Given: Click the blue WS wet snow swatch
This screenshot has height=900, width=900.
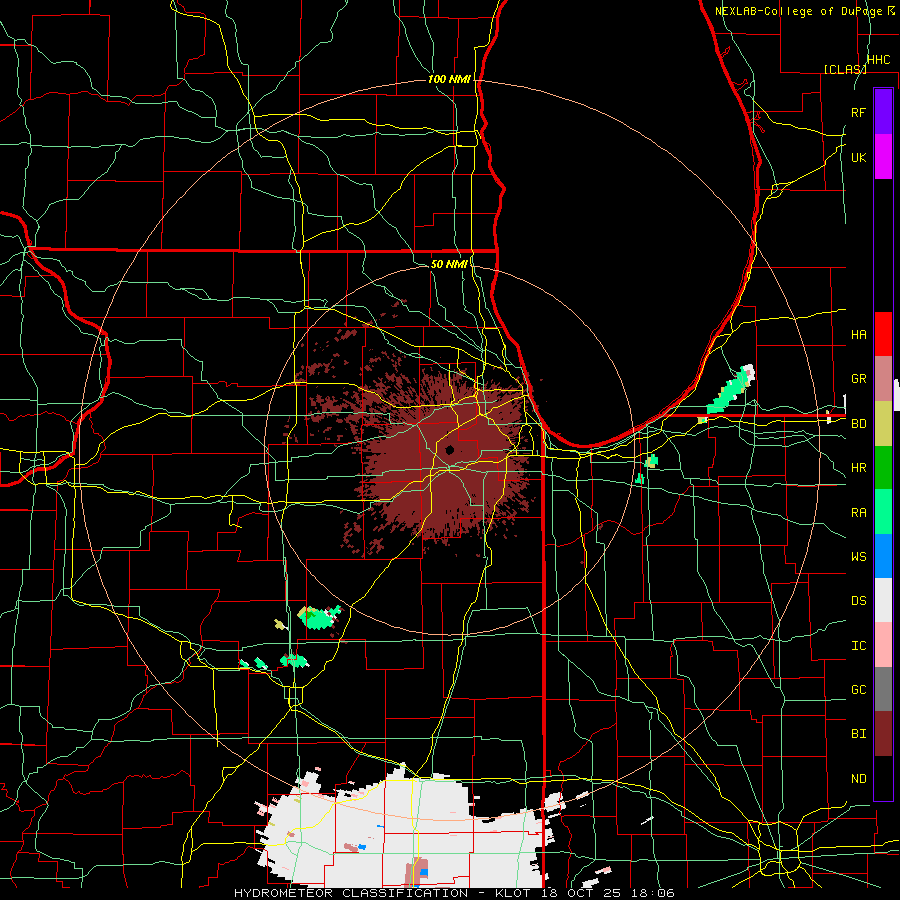Looking at the screenshot, I should pos(883,556).
